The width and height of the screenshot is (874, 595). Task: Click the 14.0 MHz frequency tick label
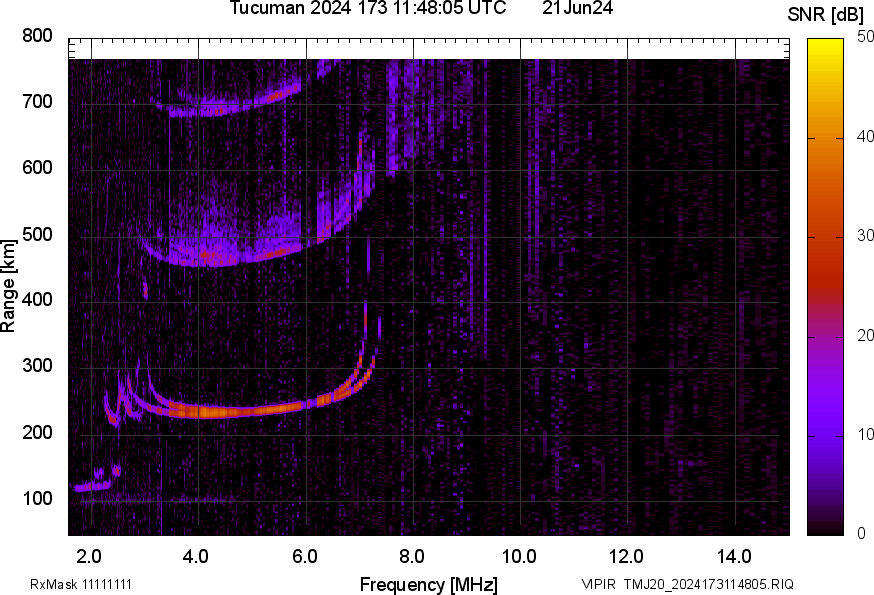(734, 557)
